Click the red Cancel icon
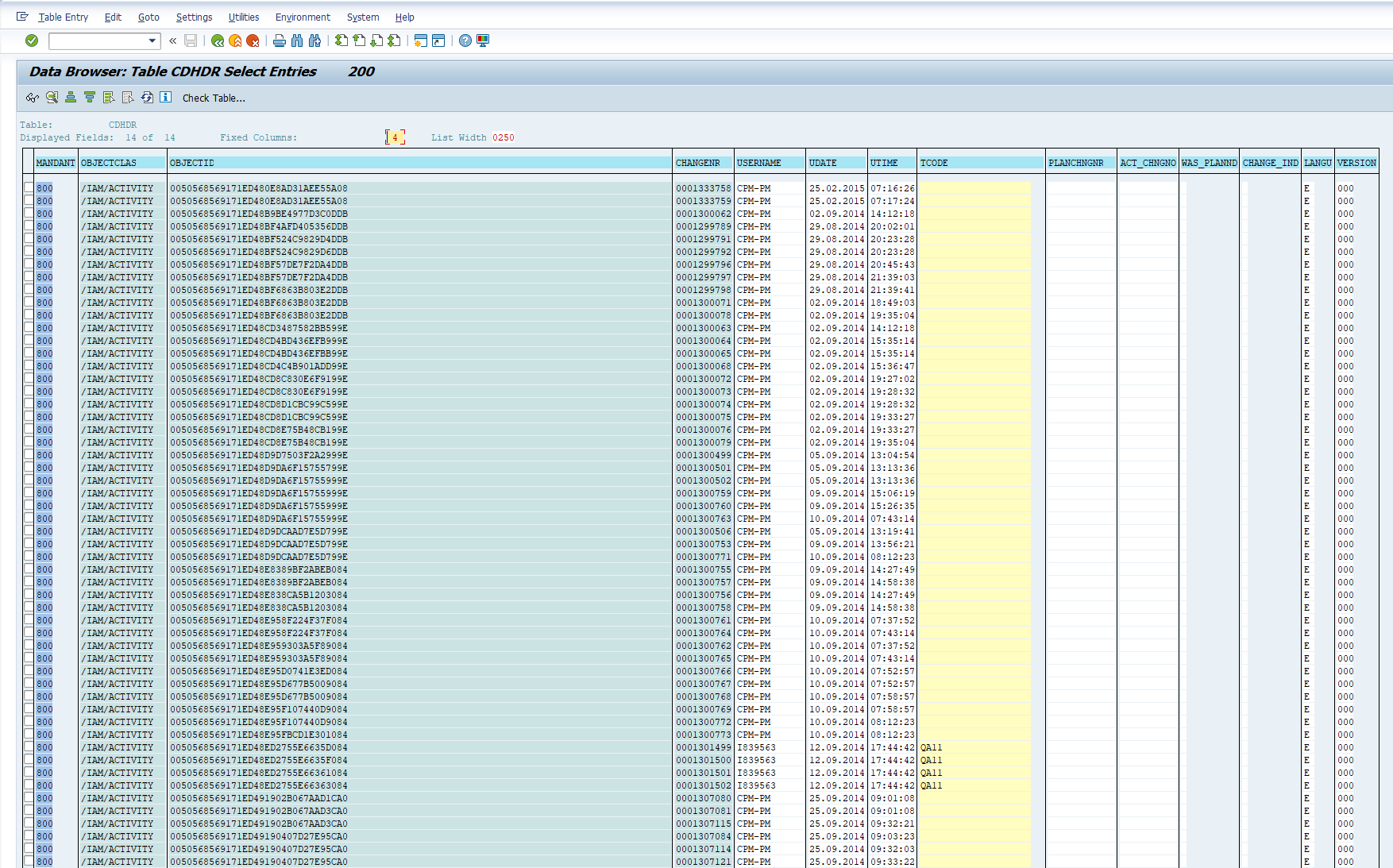 click(253, 41)
